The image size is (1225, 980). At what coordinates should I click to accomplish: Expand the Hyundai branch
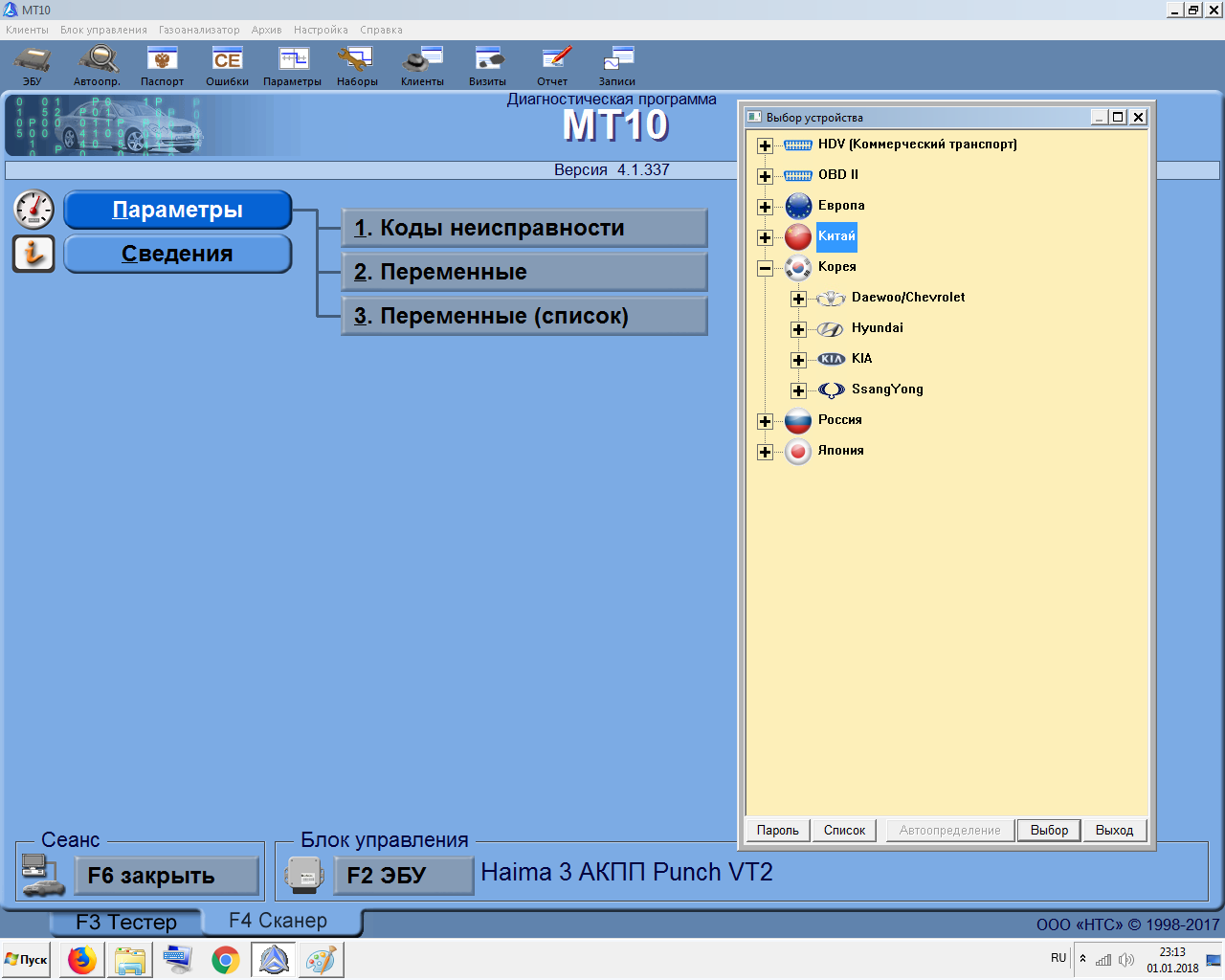pyautogui.click(x=798, y=329)
